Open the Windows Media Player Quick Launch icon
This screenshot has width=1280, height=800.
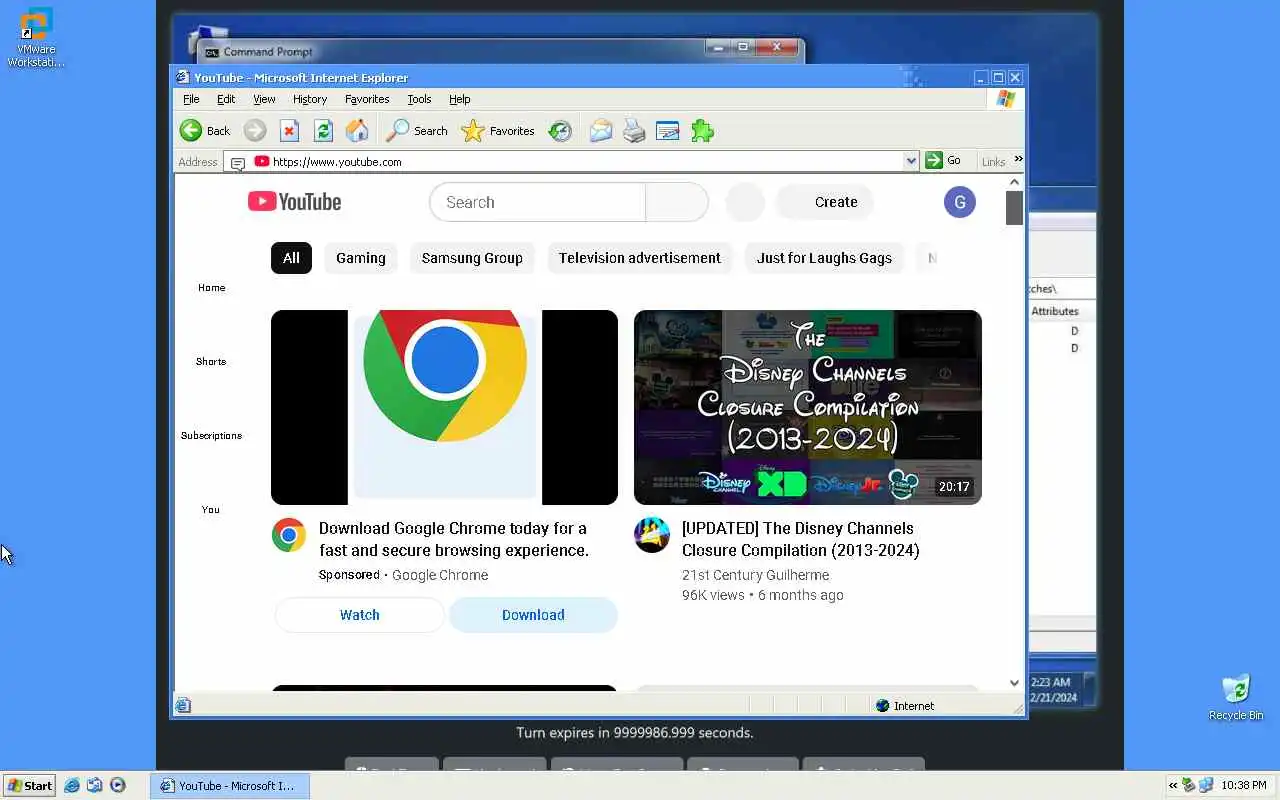(118, 785)
